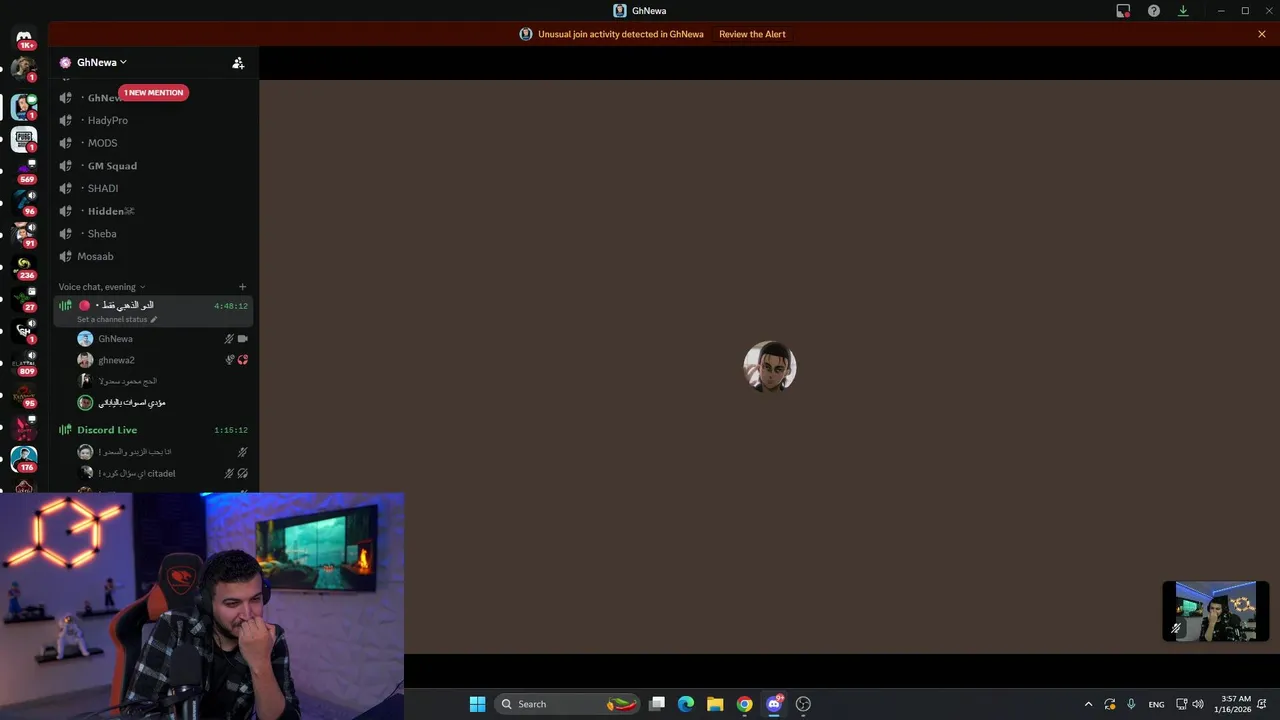Viewport: 1280px width, 720px height.
Task: Open the server with 27 badge
Action: (24, 298)
